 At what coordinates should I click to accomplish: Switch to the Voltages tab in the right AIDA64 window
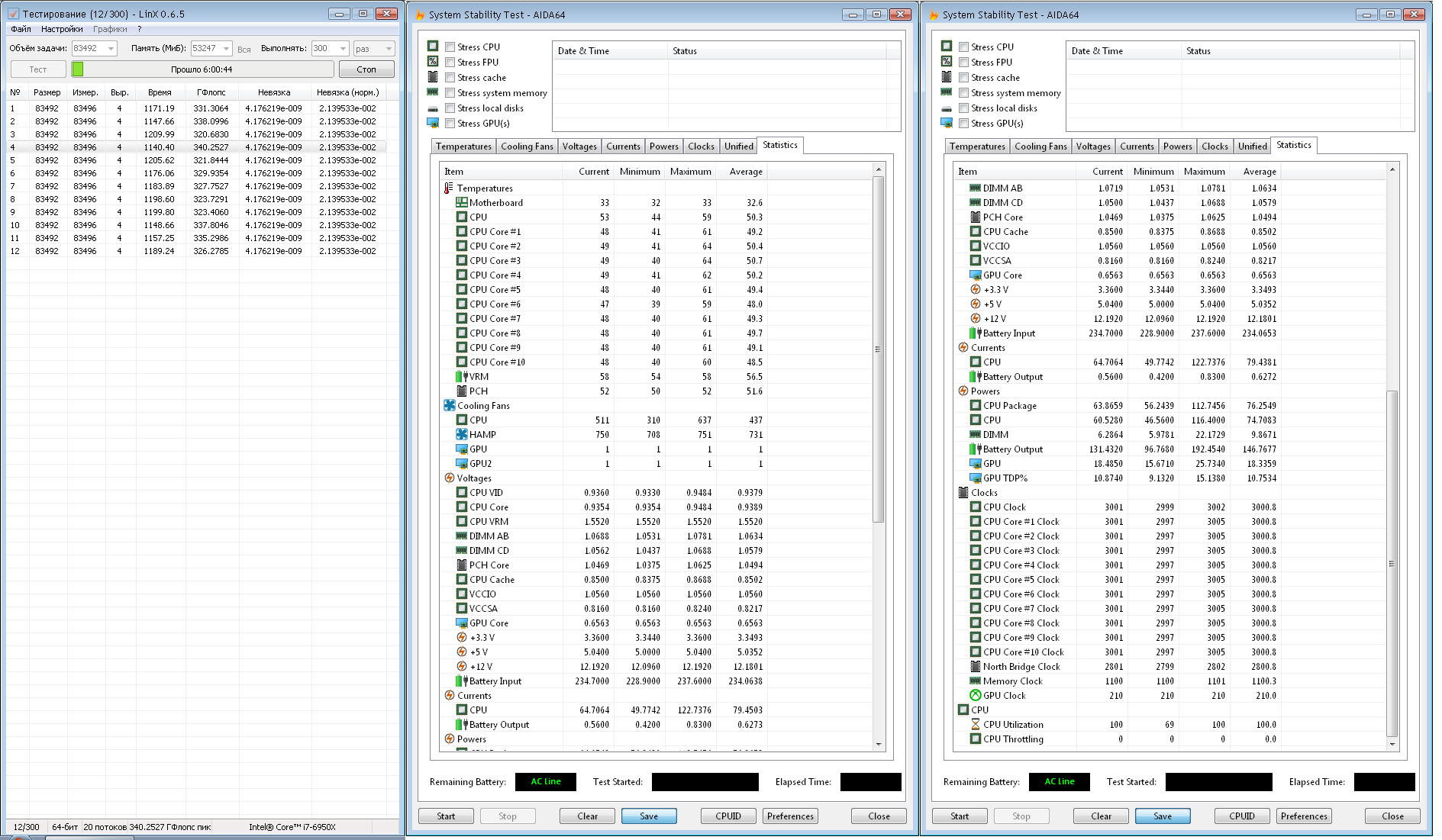[1093, 146]
